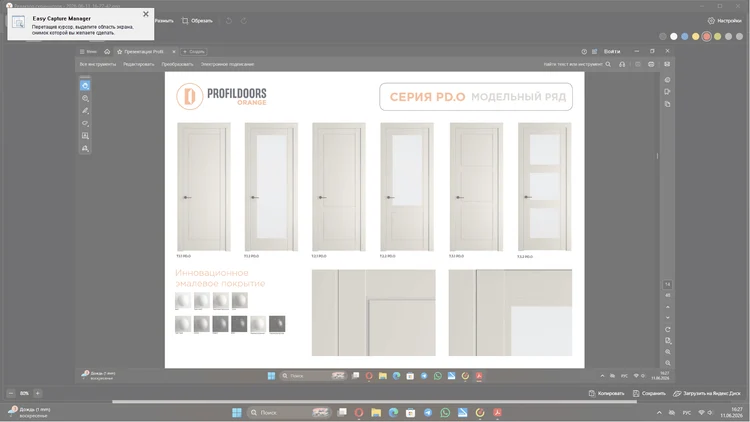Open Электронное подписание menu item

(x=227, y=64)
